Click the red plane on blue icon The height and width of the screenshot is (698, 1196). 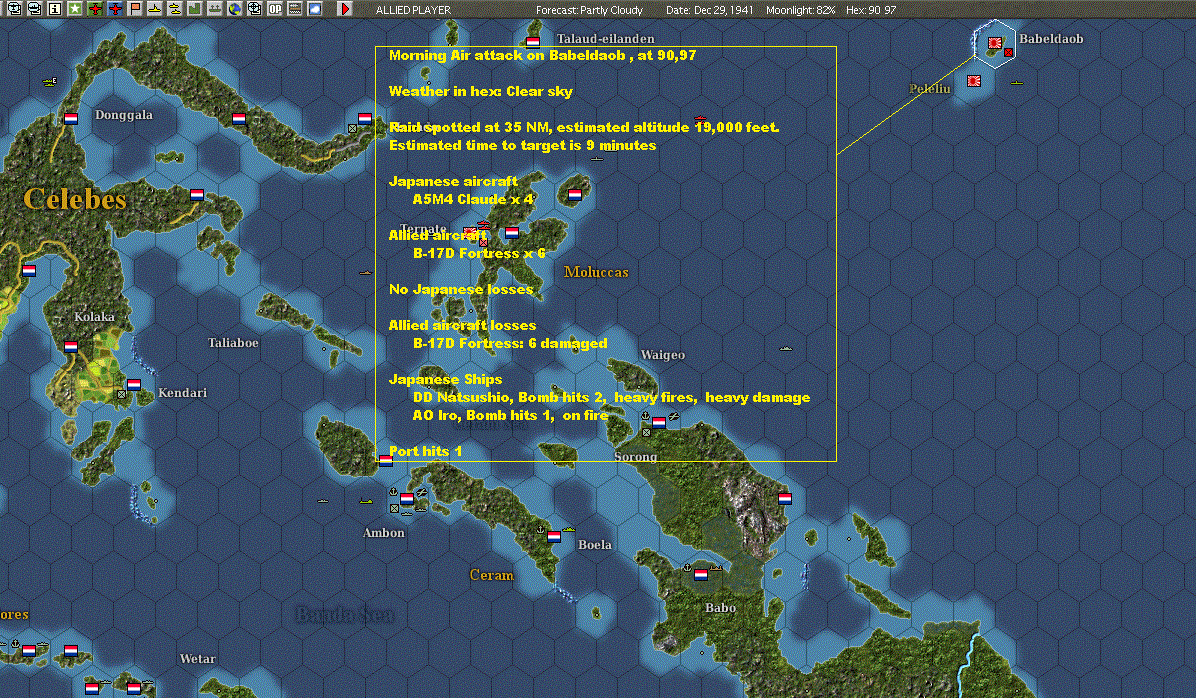(x=114, y=9)
